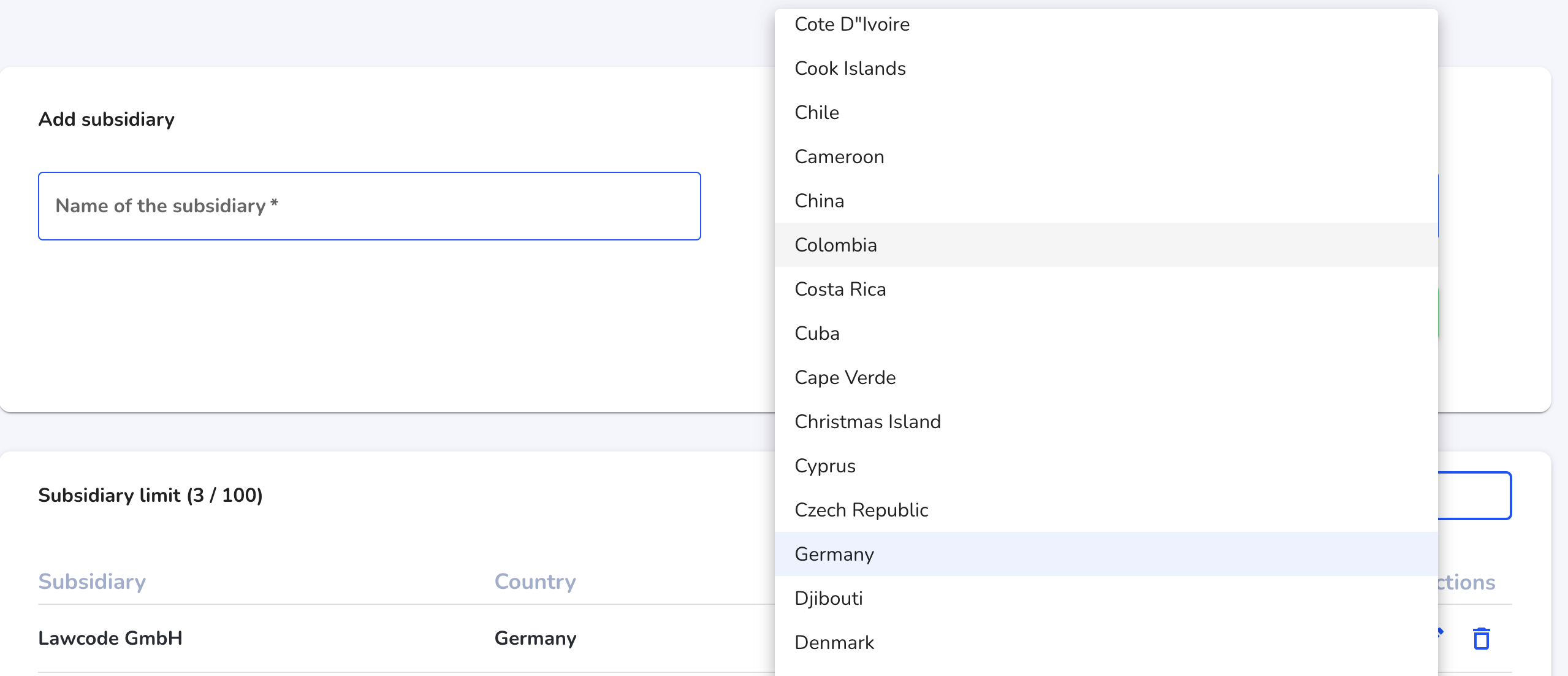The image size is (1568, 676).
Task: Select Costa Rica from the list
Action: pos(1106,289)
